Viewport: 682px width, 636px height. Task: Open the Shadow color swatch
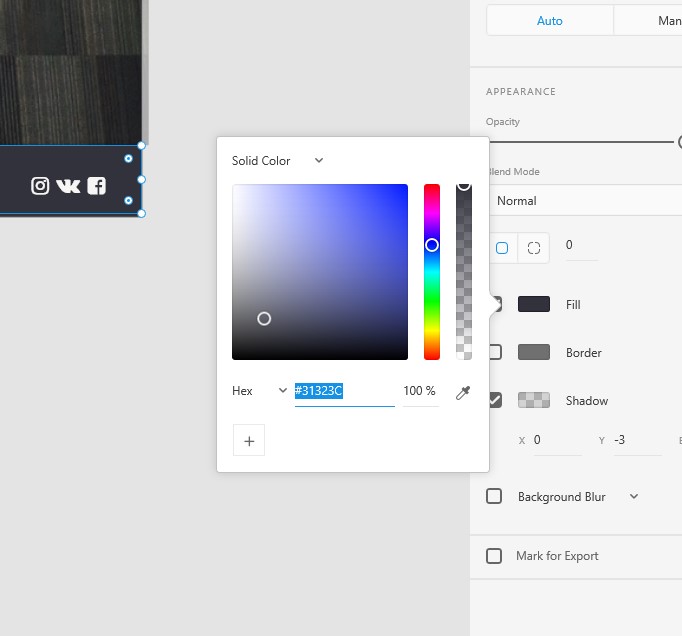534,400
